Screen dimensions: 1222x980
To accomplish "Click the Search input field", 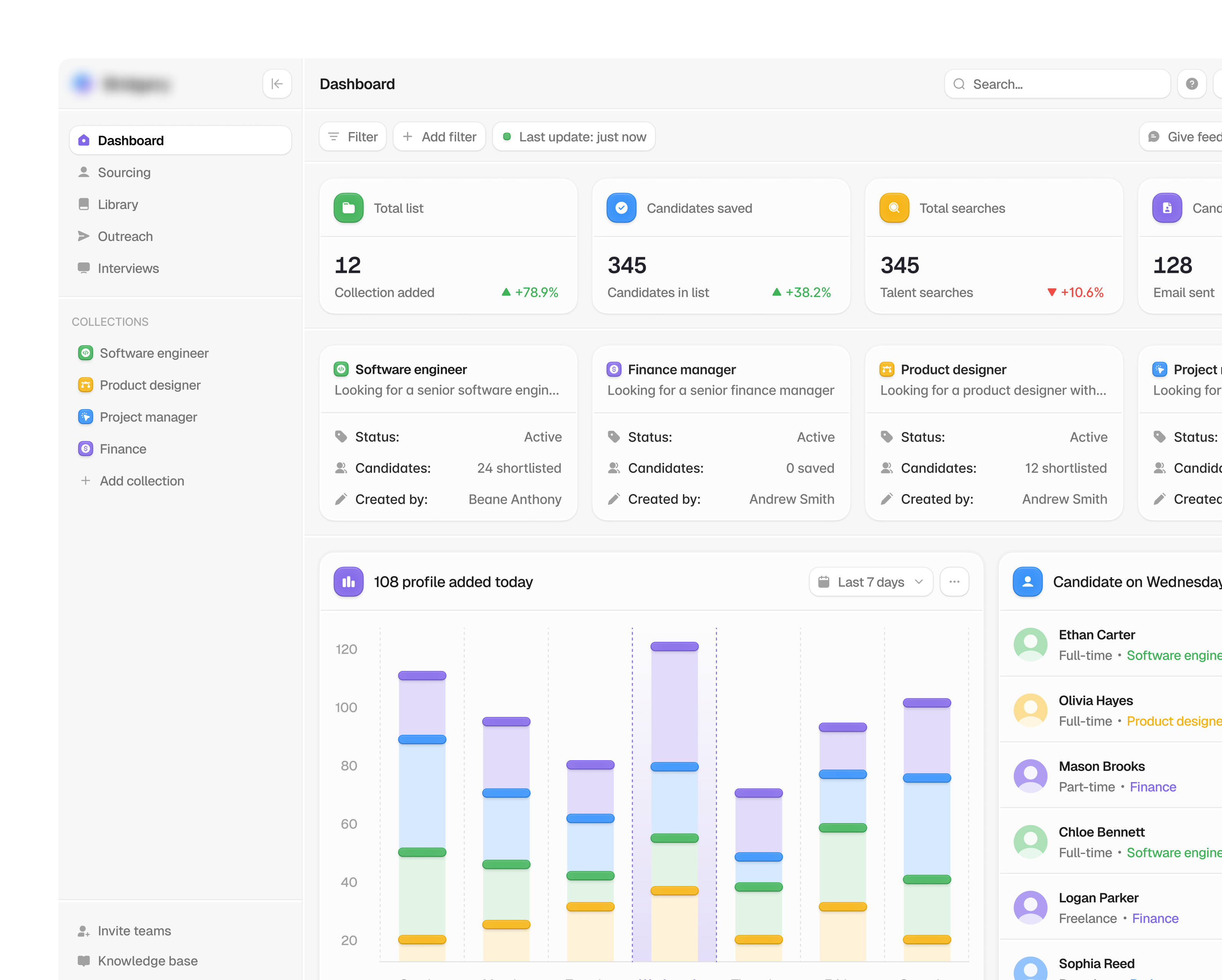I will pos(1057,84).
